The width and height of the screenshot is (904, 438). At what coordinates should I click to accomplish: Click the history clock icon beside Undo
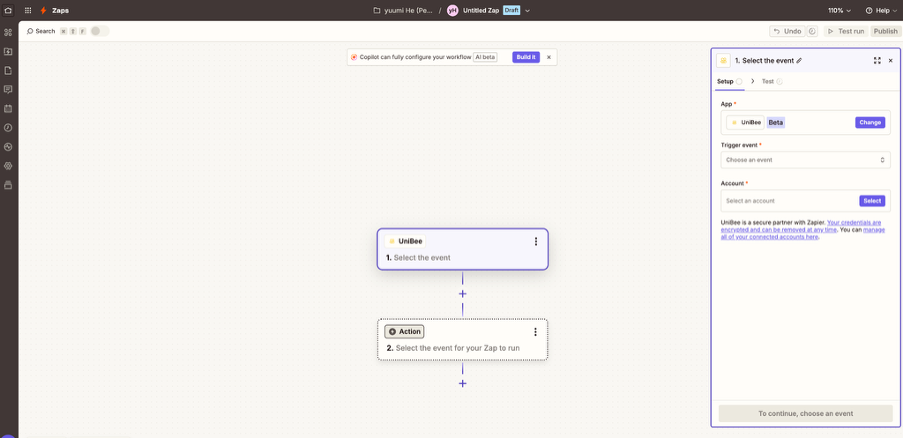[812, 31]
